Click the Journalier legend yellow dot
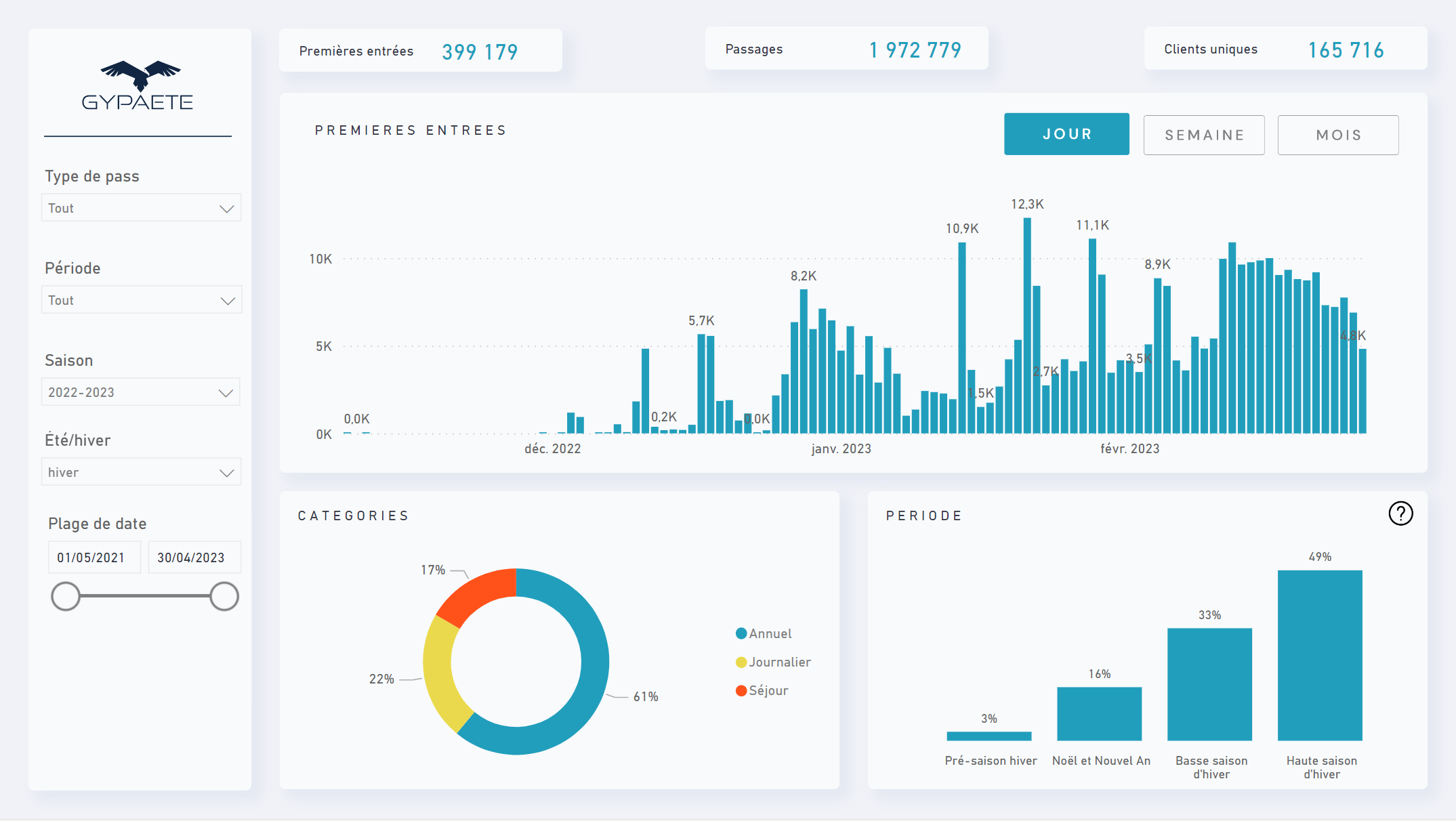This screenshot has height=821, width=1456. click(741, 662)
